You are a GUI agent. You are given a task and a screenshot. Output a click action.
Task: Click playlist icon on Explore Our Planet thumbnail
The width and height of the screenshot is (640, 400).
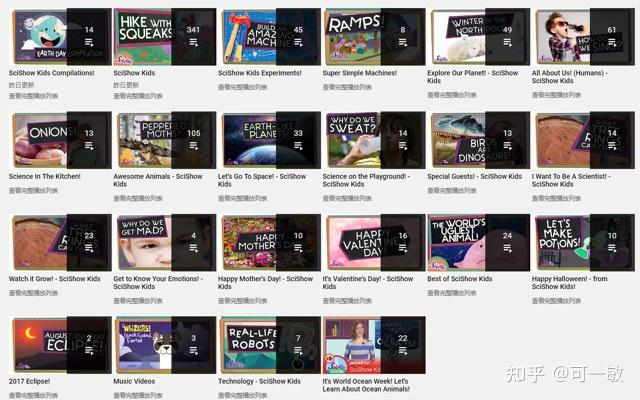[507, 42]
